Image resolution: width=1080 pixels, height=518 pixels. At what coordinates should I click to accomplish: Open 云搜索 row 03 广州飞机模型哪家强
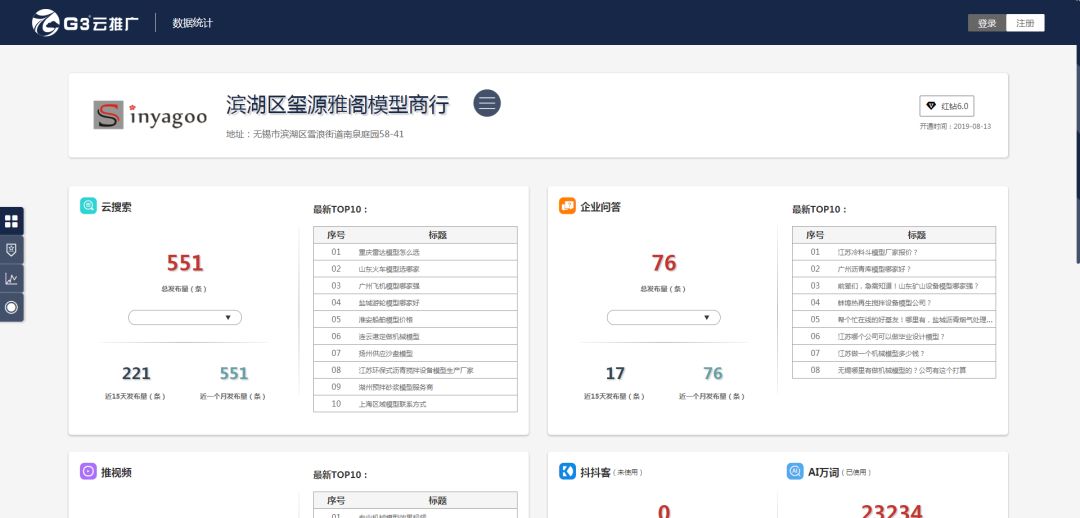(415, 286)
